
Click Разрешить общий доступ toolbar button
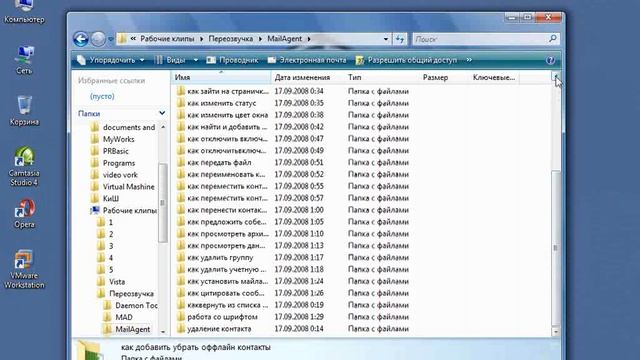click(x=406, y=60)
